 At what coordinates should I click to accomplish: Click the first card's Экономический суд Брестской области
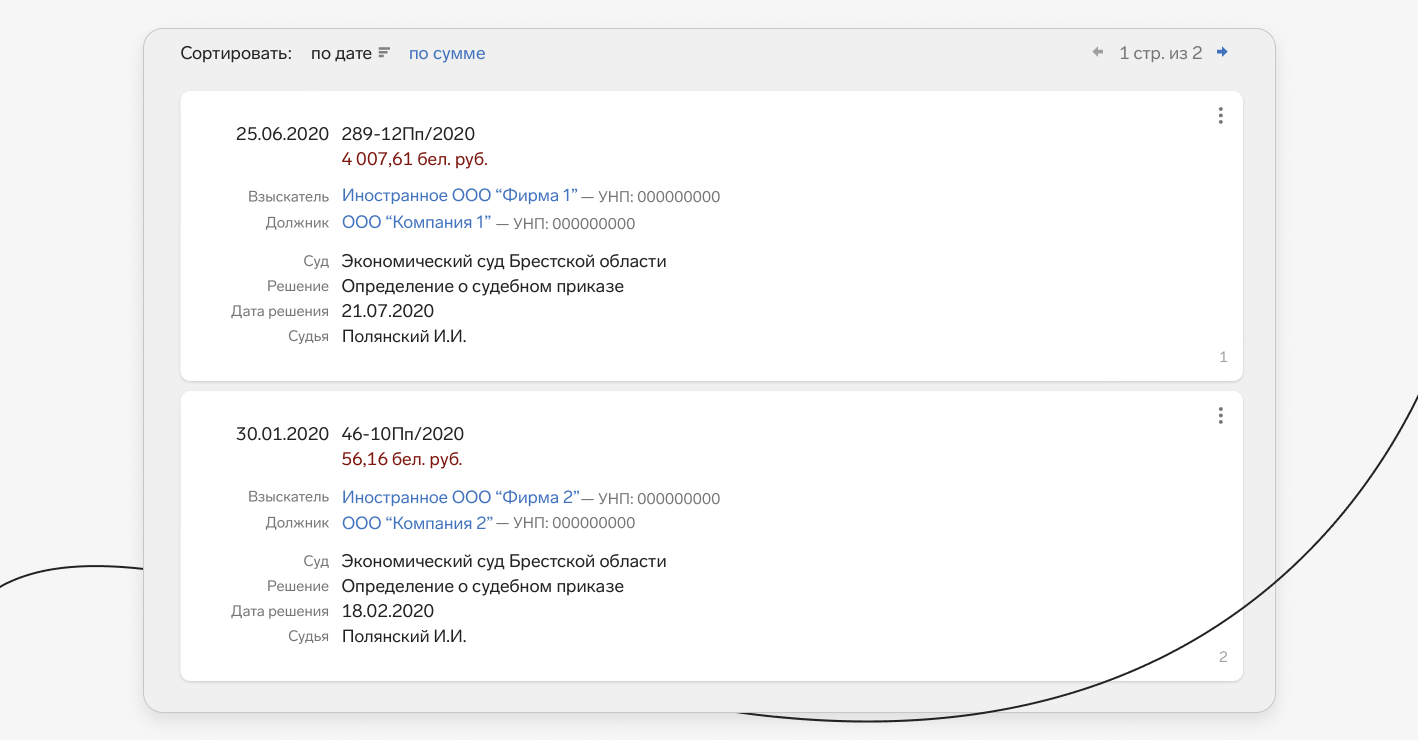point(504,261)
